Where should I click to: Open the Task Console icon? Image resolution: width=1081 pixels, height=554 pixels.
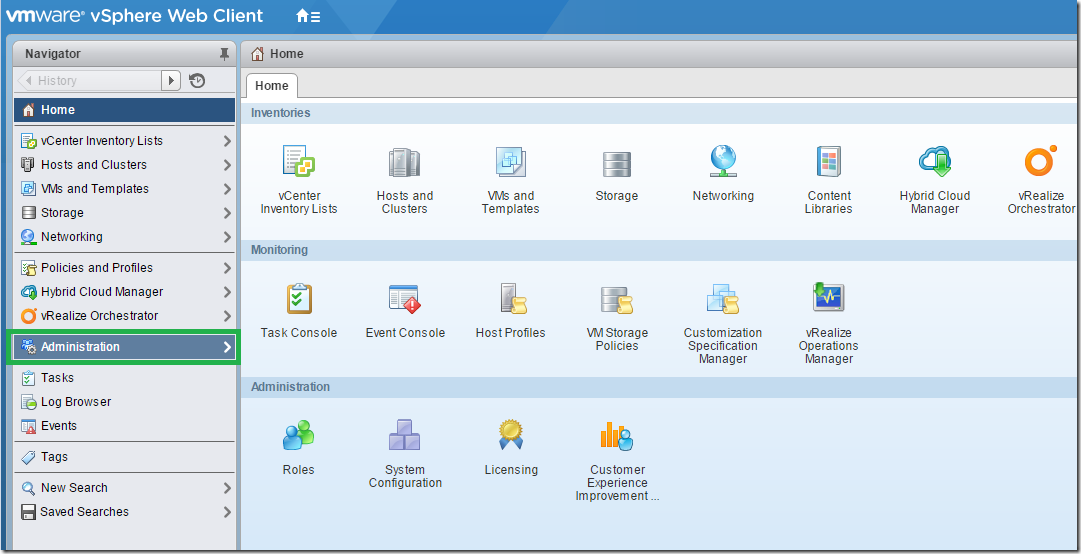(x=299, y=299)
